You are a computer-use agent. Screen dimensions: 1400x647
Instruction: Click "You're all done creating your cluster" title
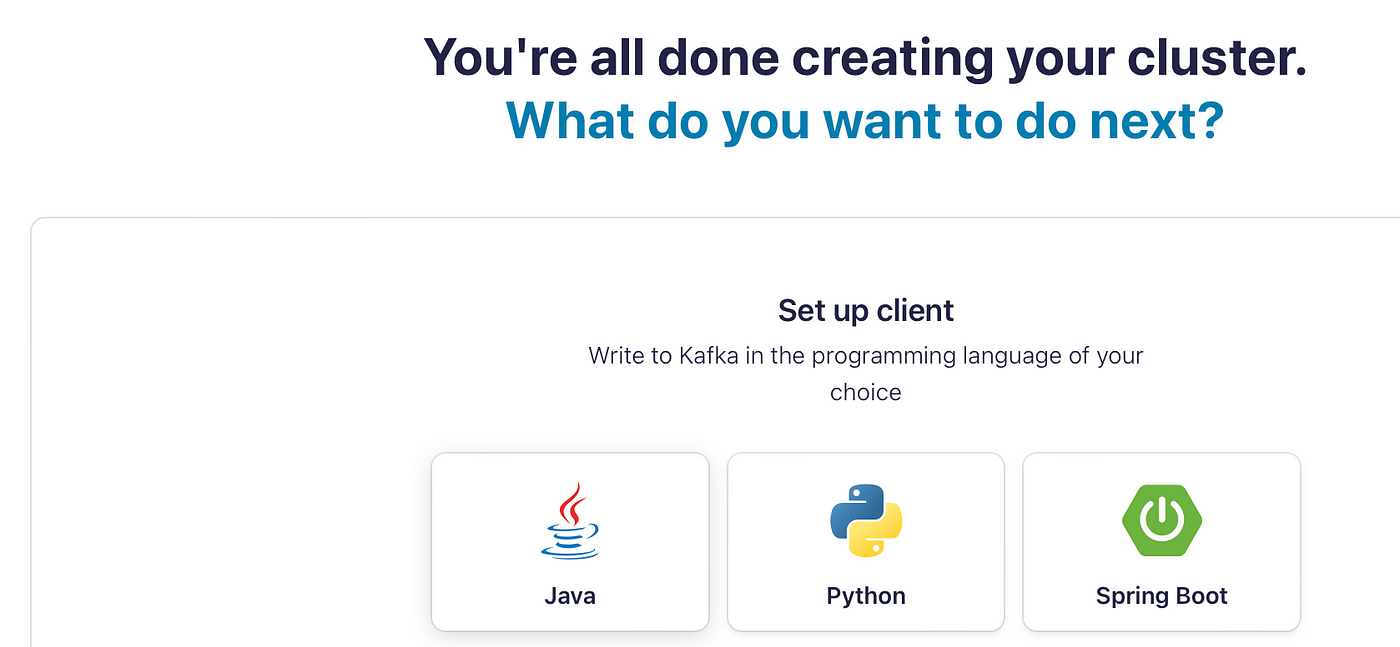[x=865, y=56]
